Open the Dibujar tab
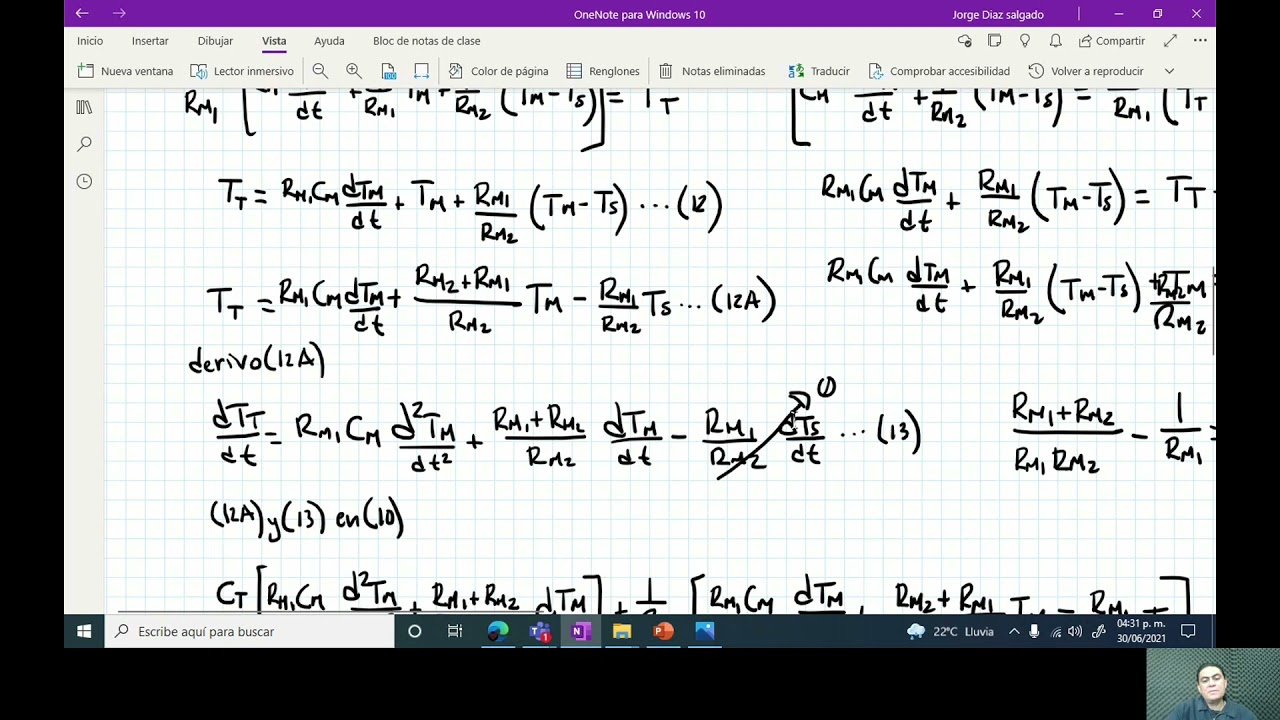The height and width of the screenshot is (720, 1280). tap(215, 41)
